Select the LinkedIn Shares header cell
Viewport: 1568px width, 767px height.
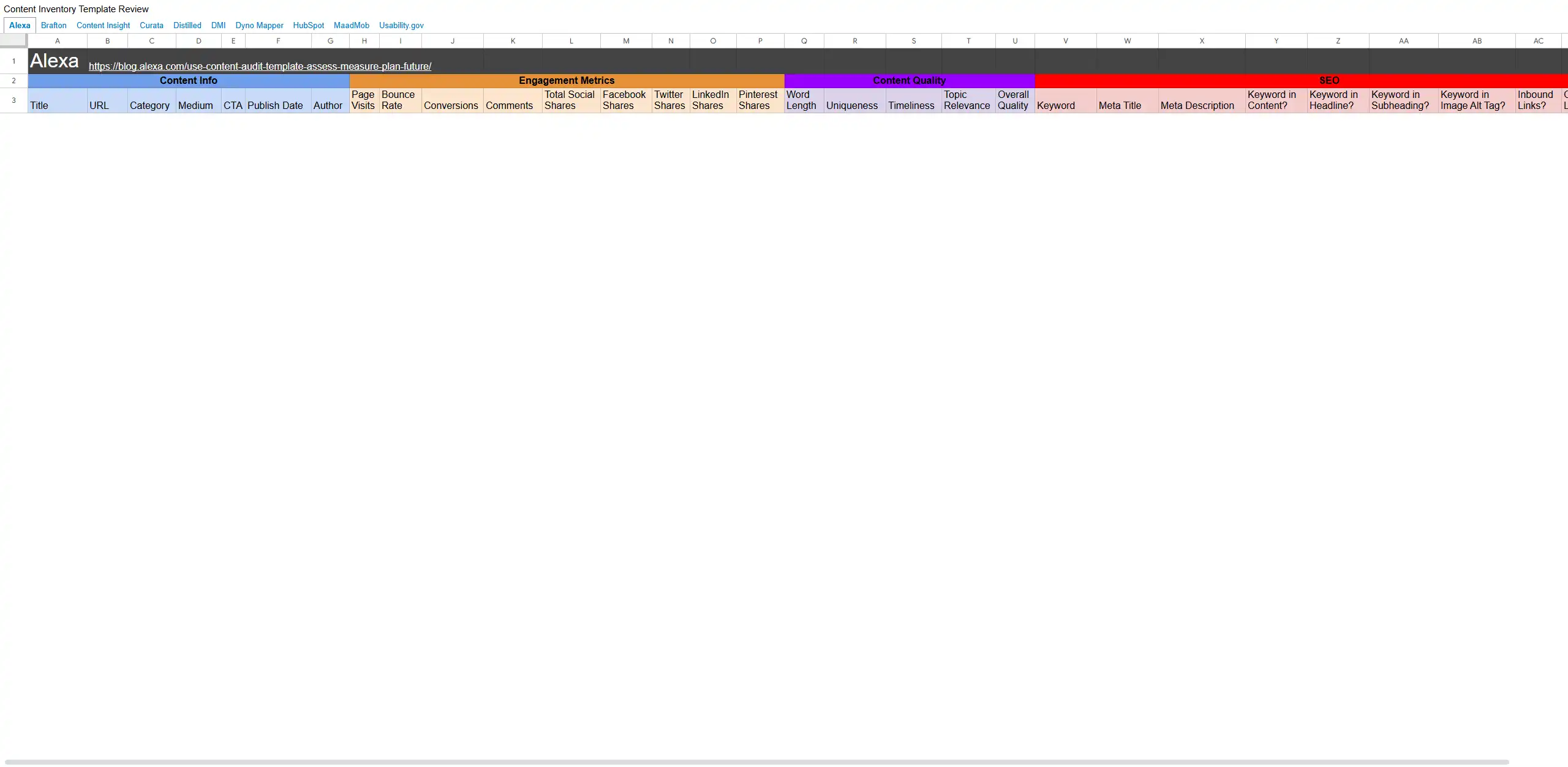click(x=714, y=100)
